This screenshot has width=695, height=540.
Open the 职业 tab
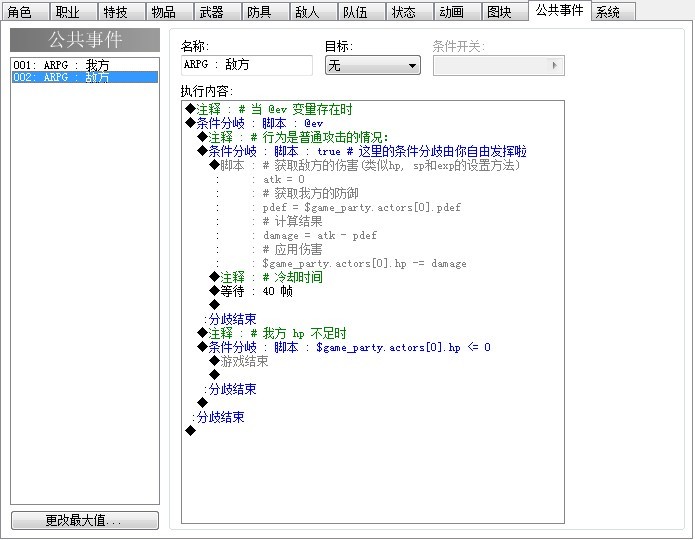point(74,12)
